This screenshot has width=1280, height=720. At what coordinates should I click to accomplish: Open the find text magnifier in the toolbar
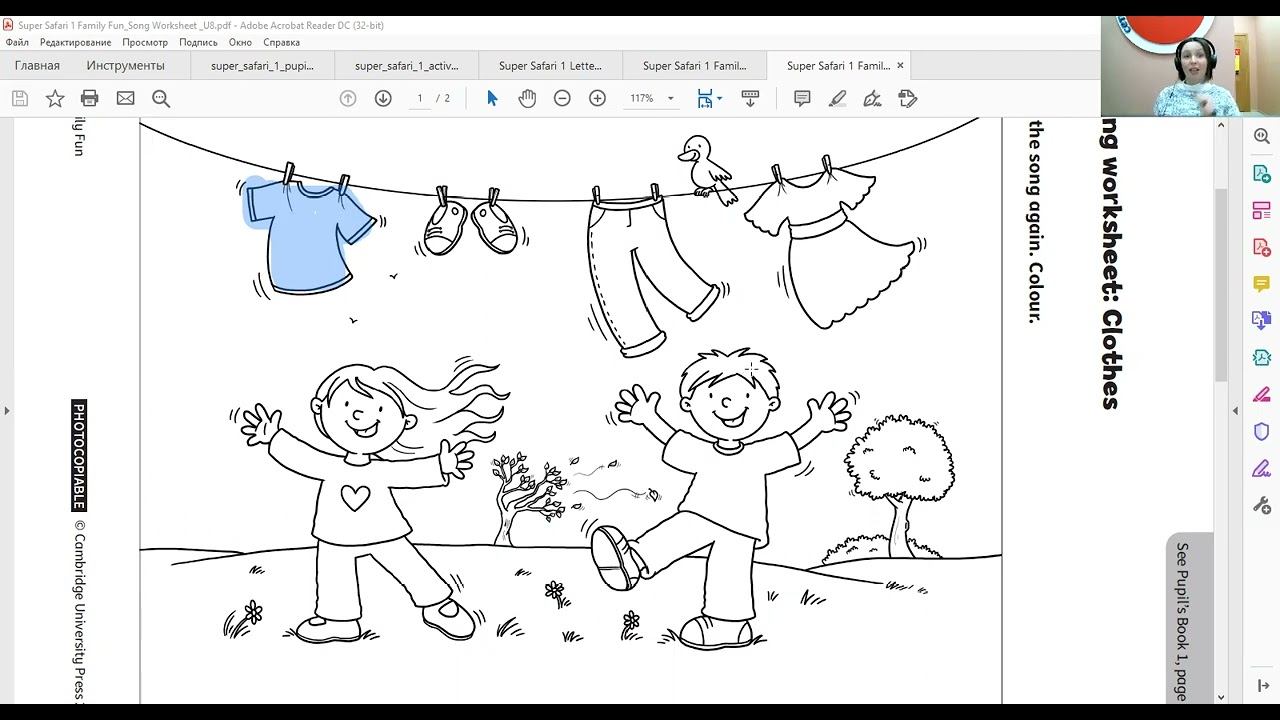[161, 98]
